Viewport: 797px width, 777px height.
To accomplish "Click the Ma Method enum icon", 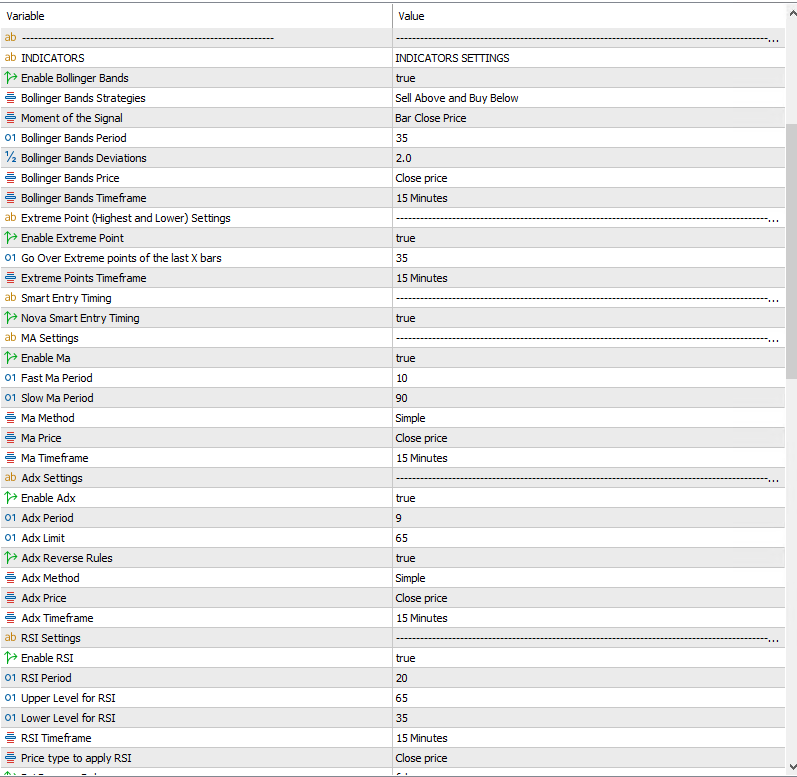I will point(11,418).
